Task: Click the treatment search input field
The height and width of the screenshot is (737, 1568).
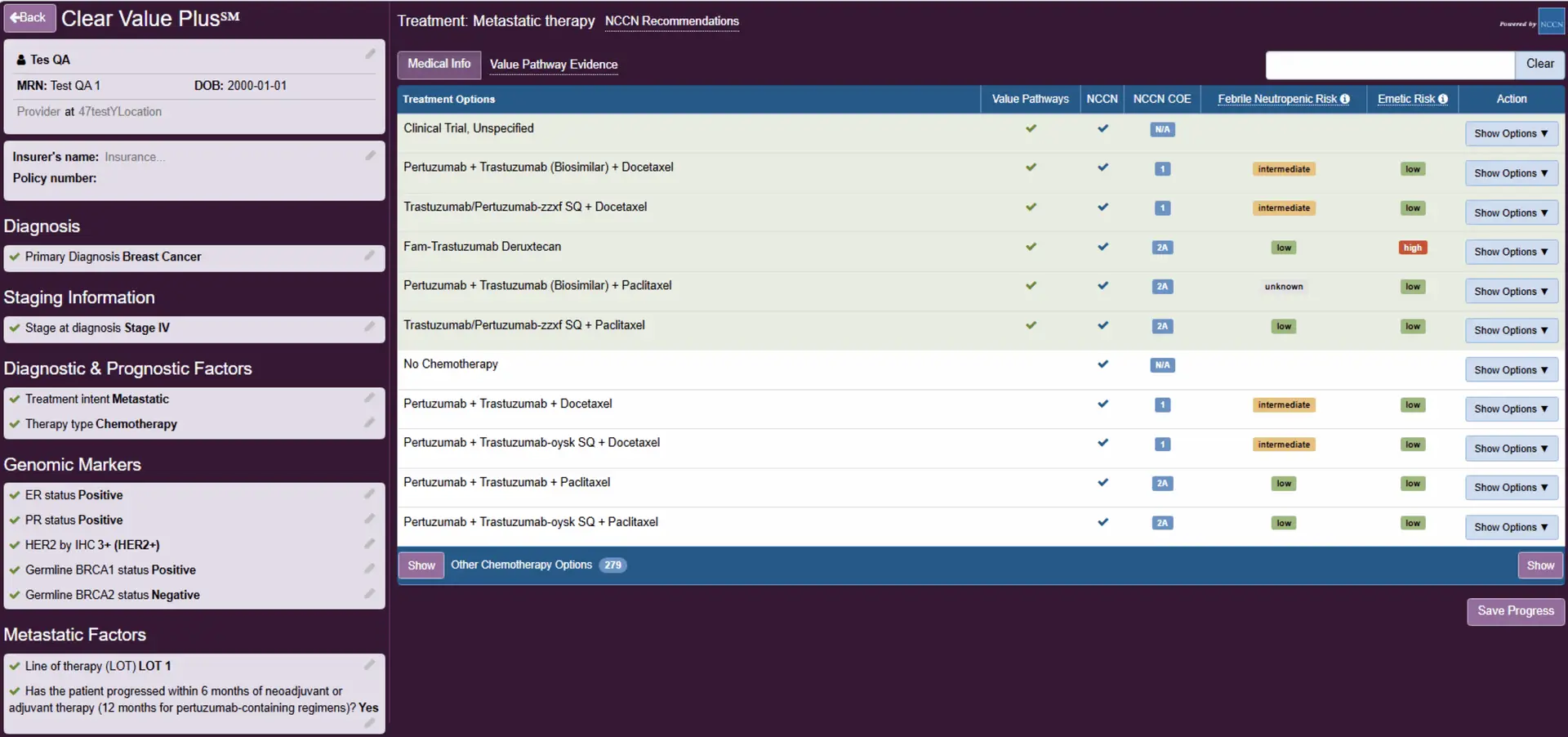Action: (1389, 65)
